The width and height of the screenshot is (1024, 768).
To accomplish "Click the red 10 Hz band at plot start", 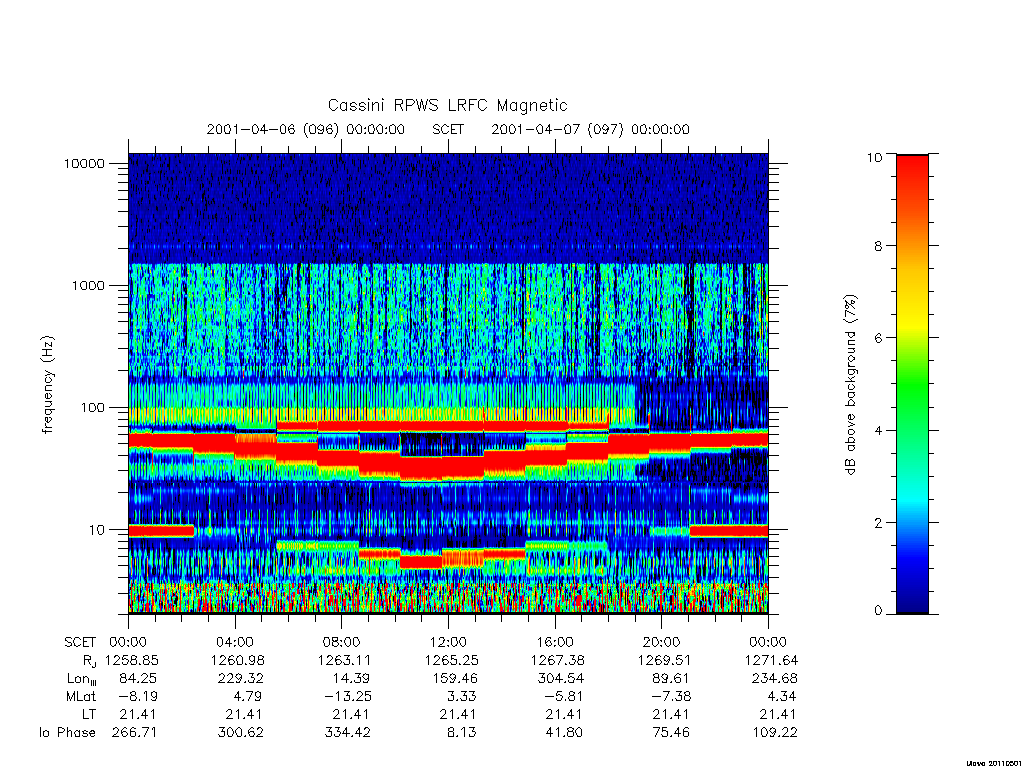I will pyautogui.click(x=161, y=530).
